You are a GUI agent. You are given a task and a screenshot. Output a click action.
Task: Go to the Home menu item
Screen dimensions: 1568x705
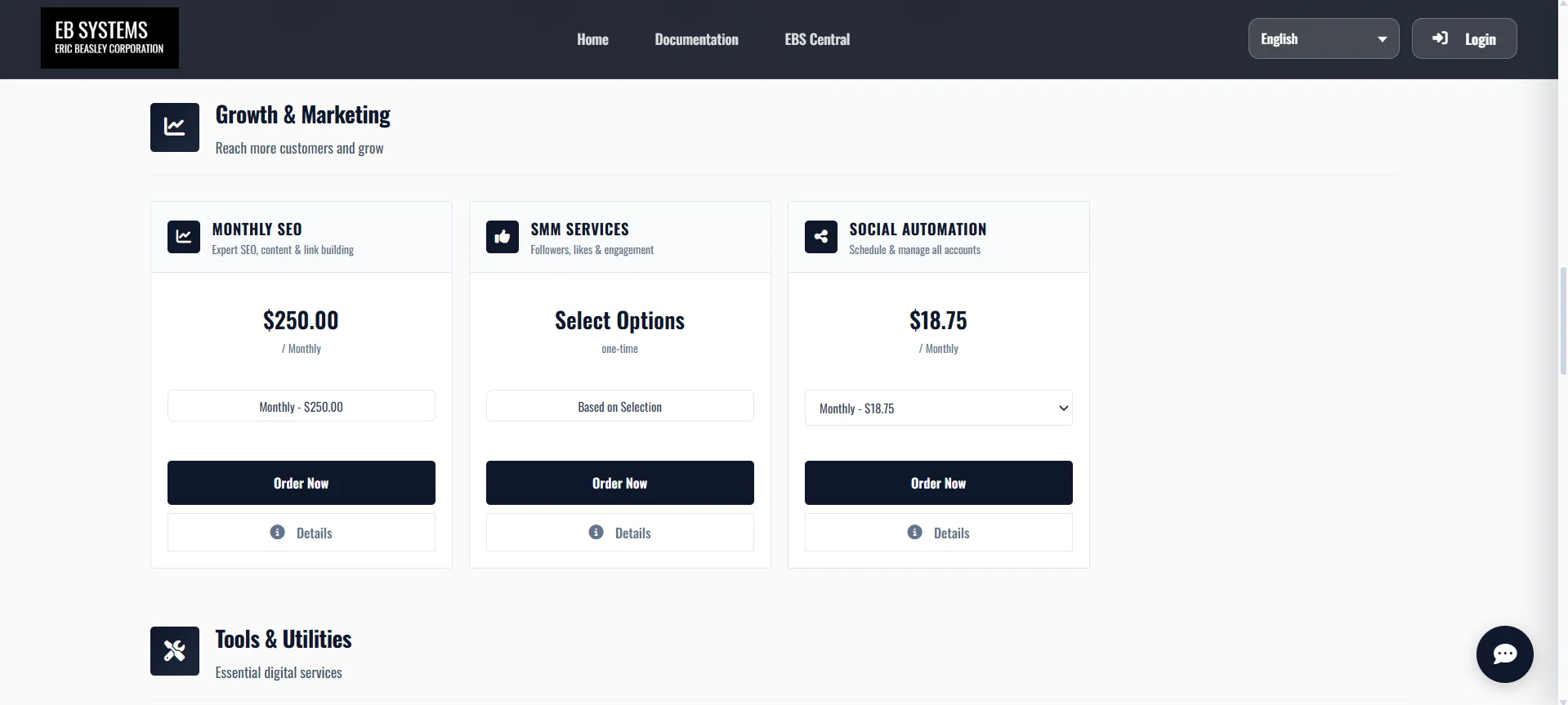point(592,39)
